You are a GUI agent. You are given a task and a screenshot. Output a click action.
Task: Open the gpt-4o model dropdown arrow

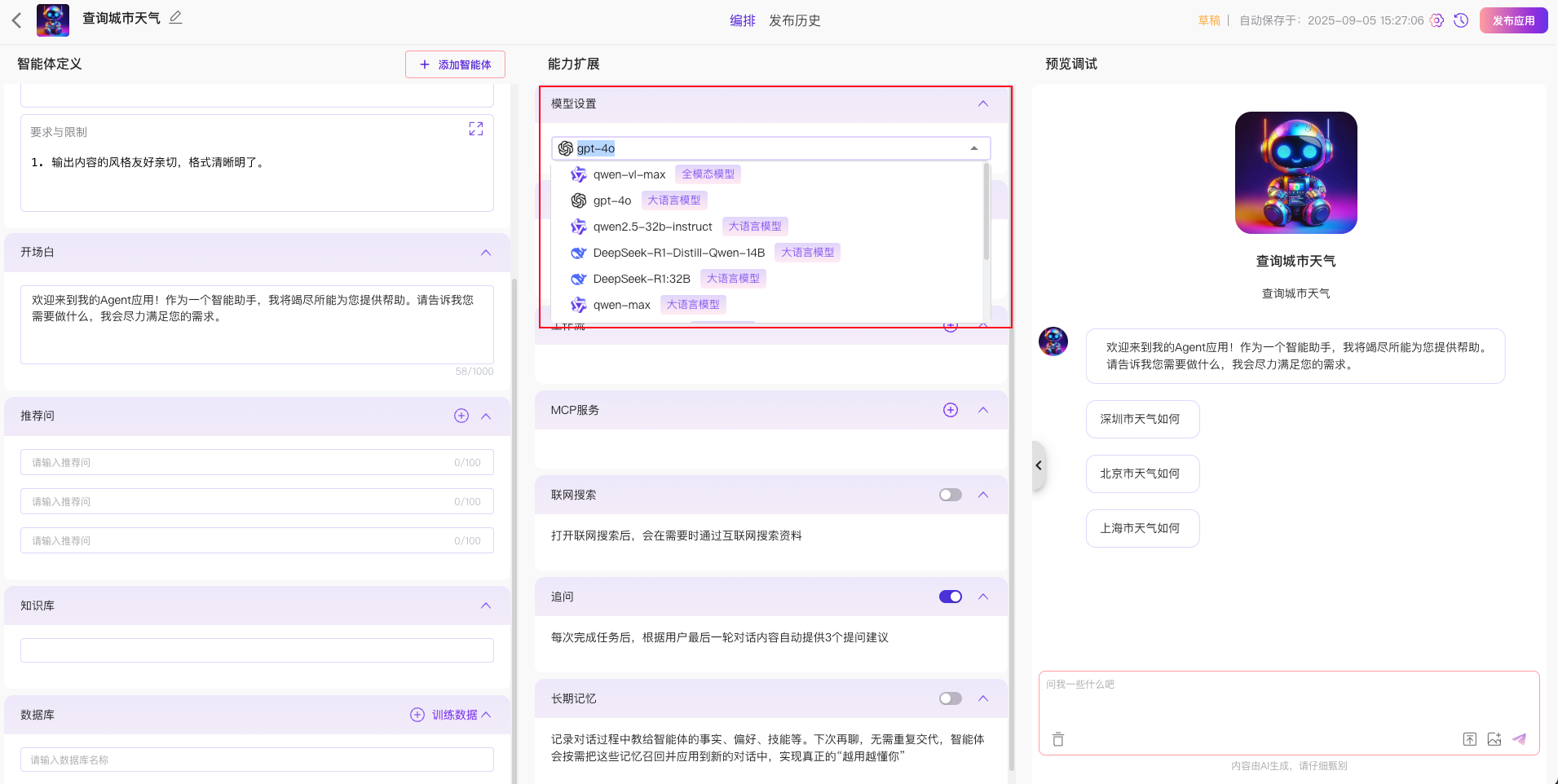tap(974, 148)
